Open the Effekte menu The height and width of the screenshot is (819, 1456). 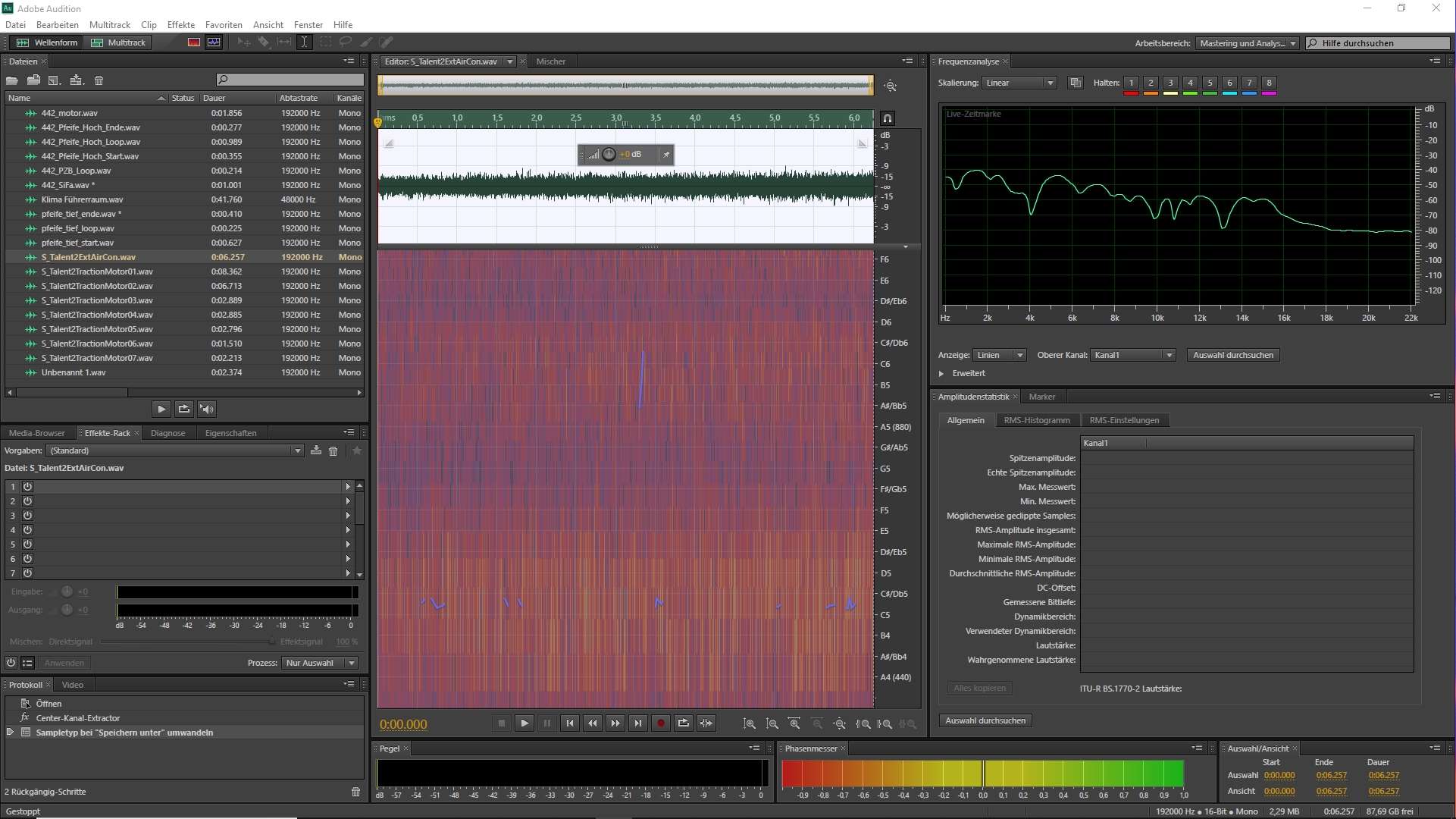click(180, 25)
